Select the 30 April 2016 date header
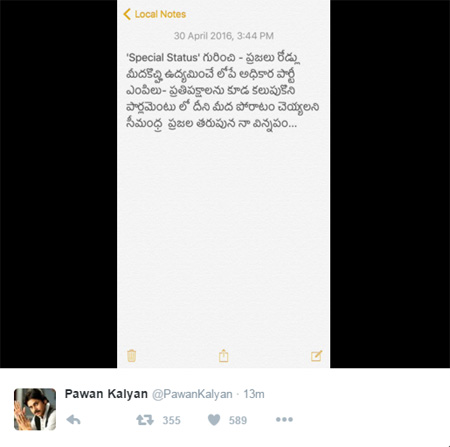This screenshot has height=447, width=450. pyautogui.click(x=224, y=36)
